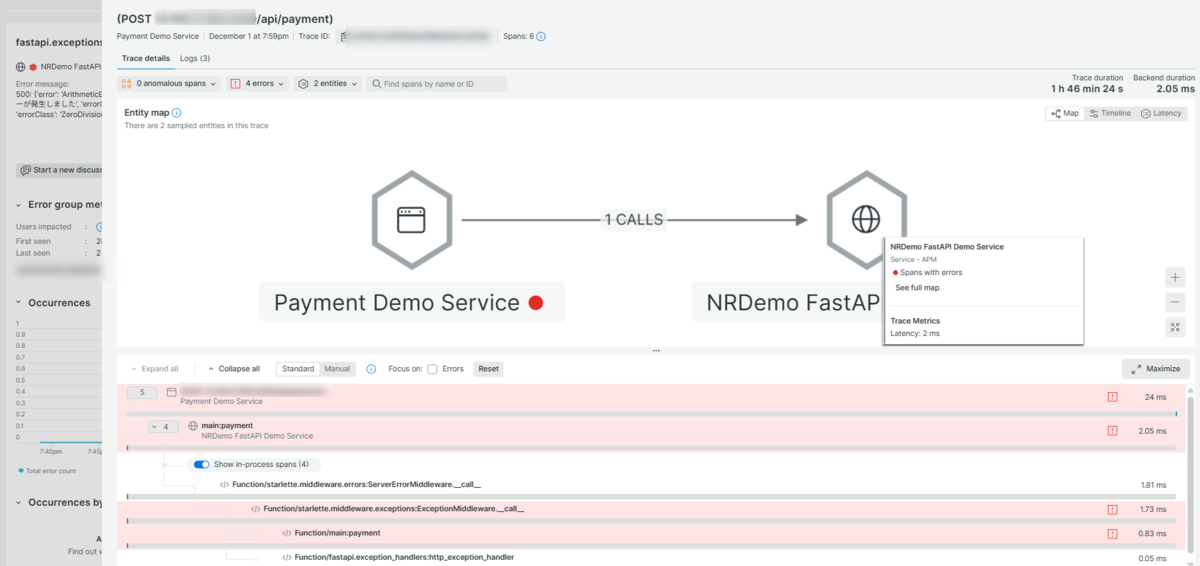This screenshot has width=1200, height=566.
Task: Collapse Error group section in background page
Action: pos(20,205)
